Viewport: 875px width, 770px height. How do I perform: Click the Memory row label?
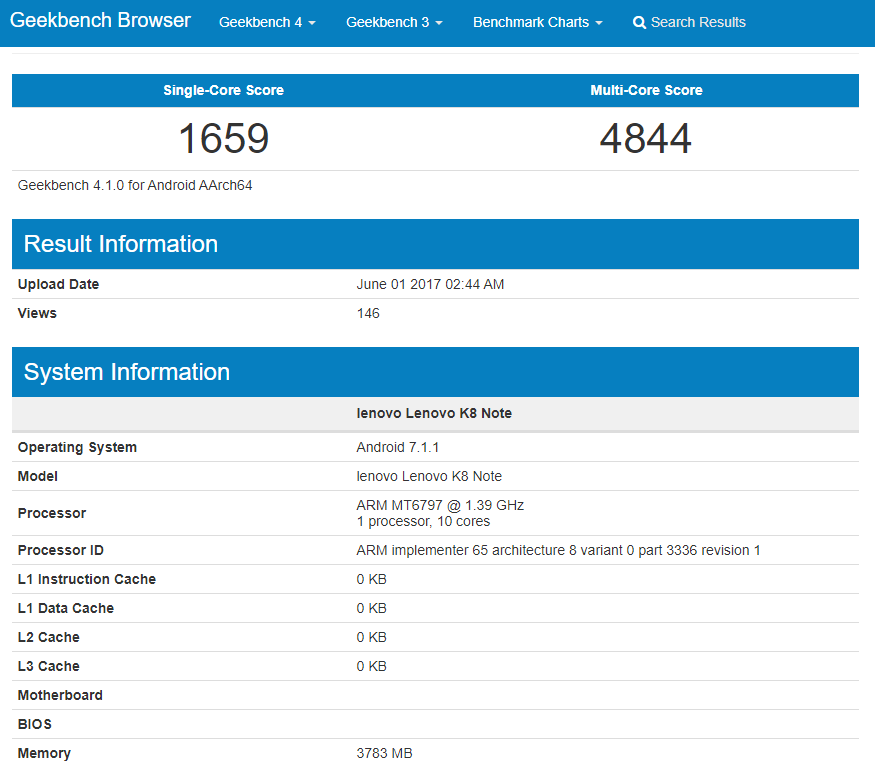tap(44, 753)
